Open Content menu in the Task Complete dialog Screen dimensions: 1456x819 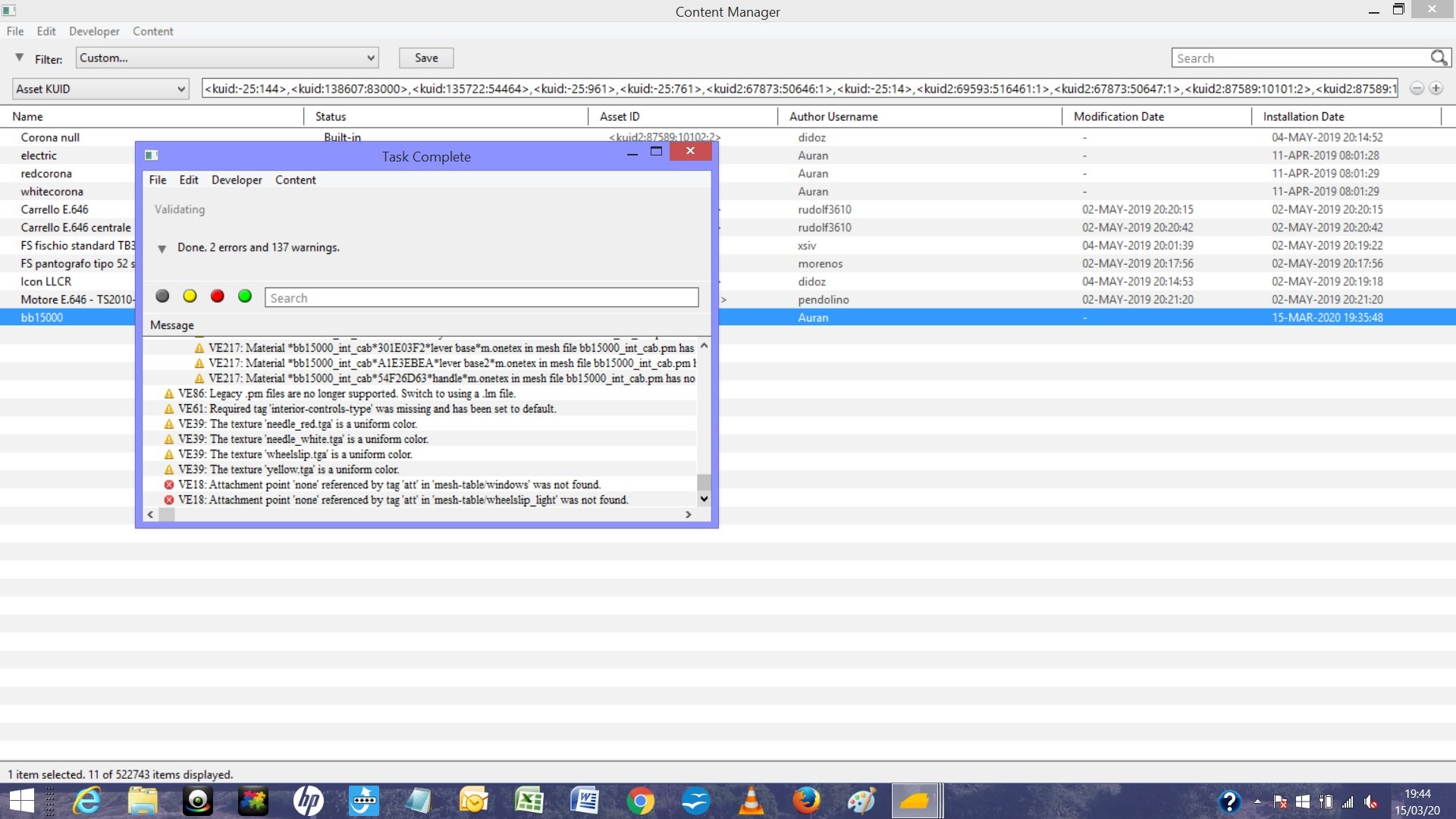click(296, 180)
